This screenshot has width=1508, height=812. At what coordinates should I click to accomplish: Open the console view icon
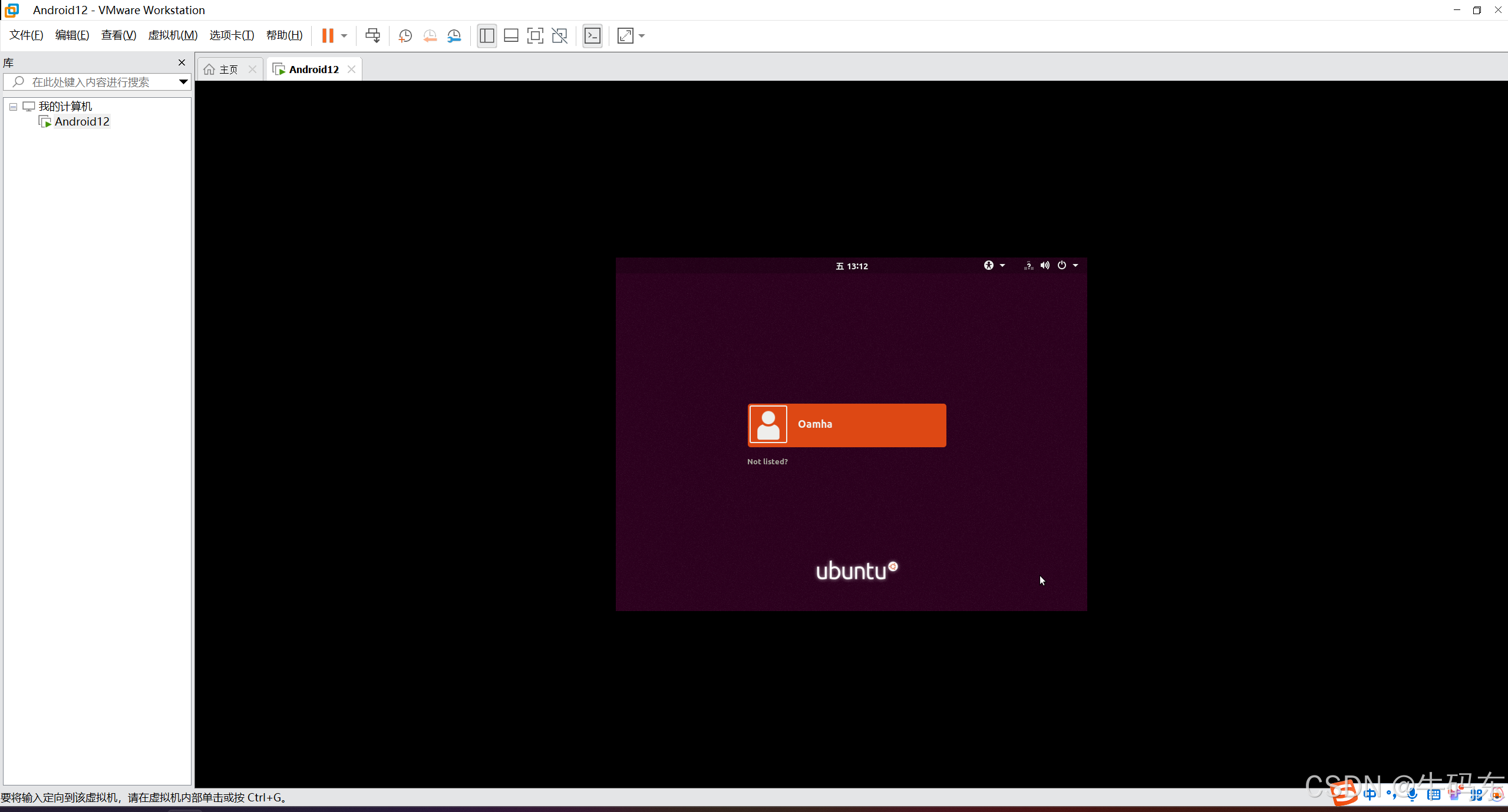pyautogui.click(x=592, y=36)
